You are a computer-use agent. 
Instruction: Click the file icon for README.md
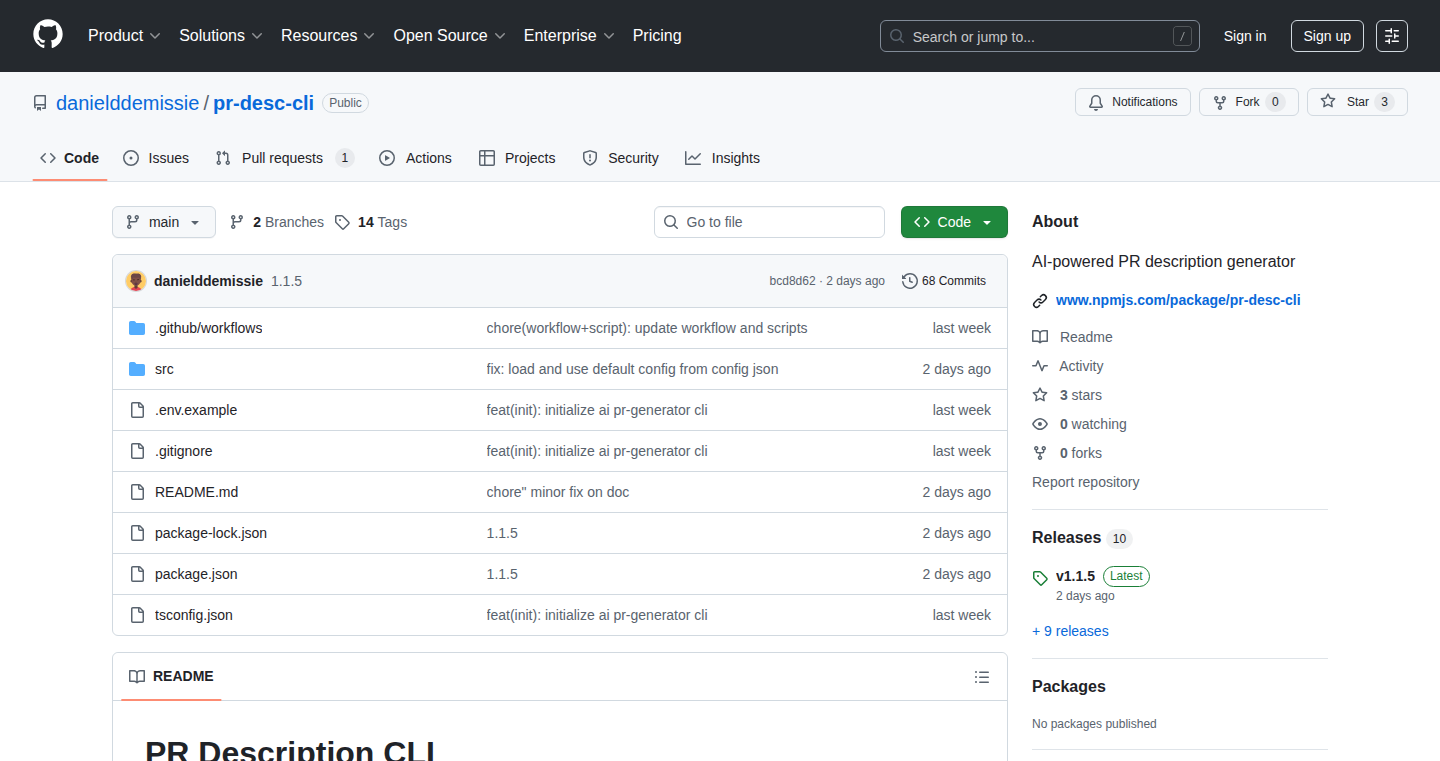coord(137,492)
